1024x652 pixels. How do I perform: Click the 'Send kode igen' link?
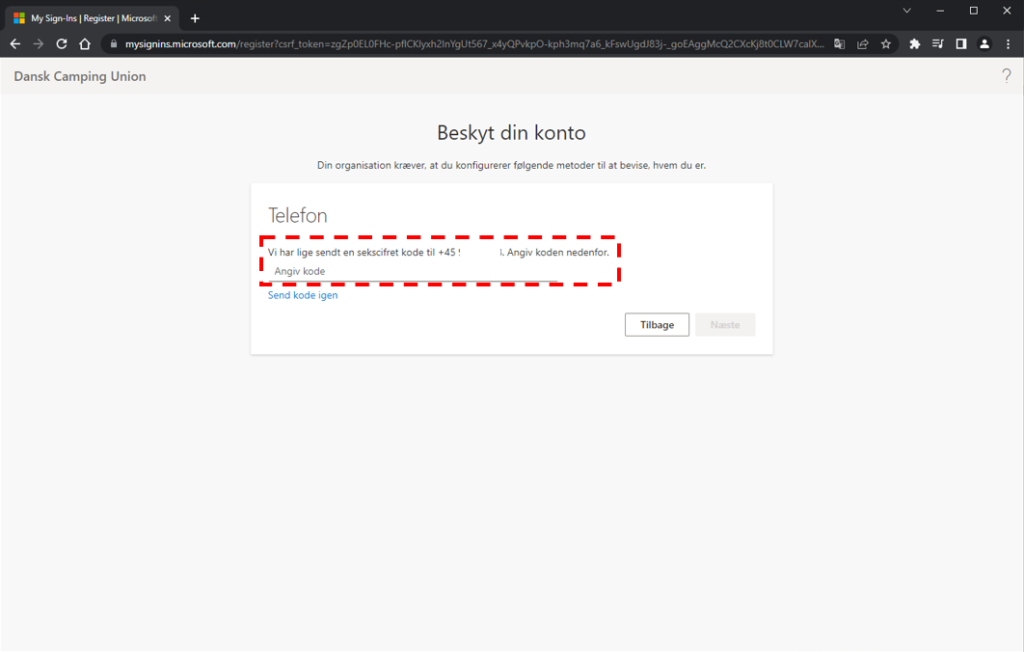coord(303,296)
